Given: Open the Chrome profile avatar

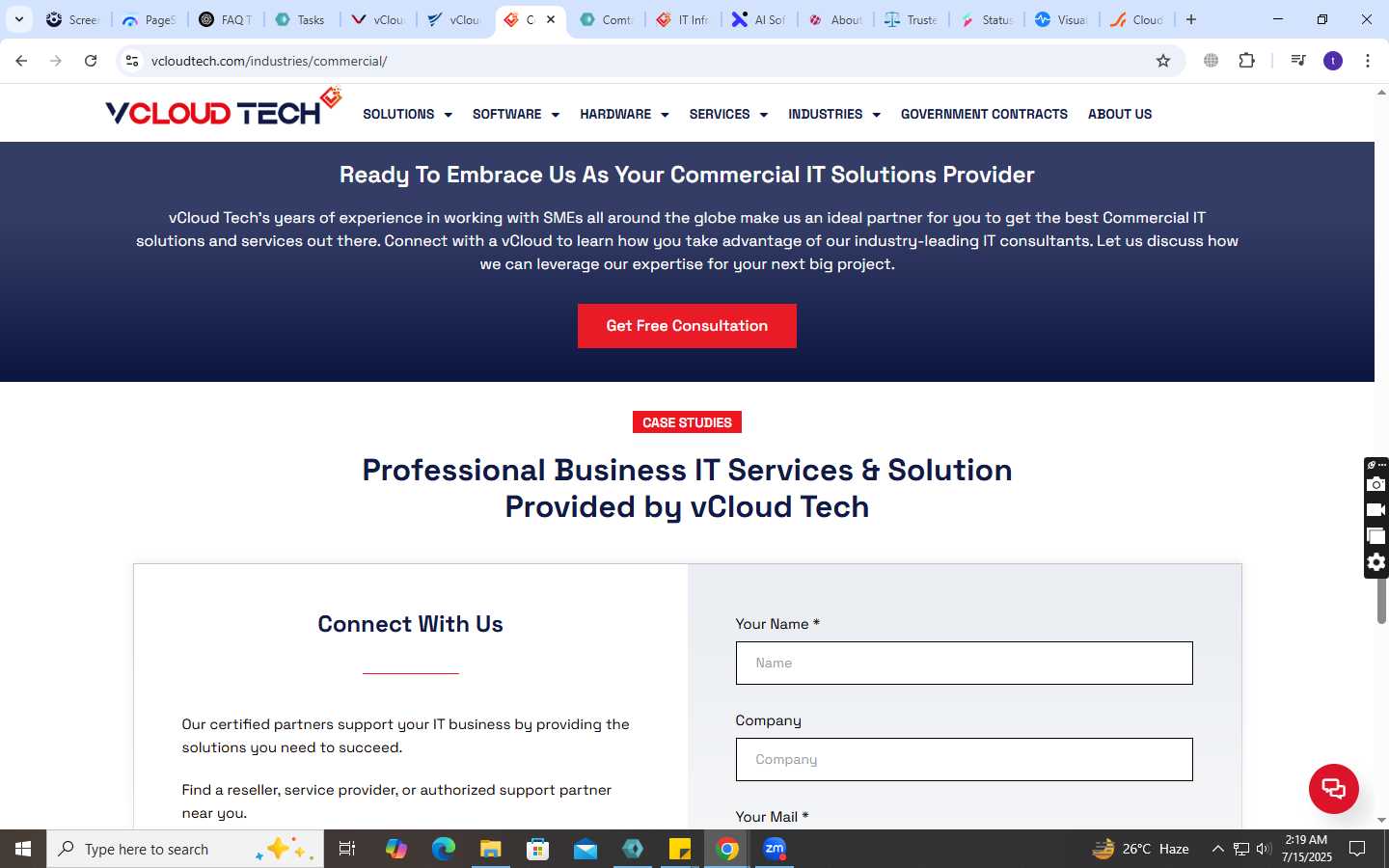Looking at the screenshot, I should point(1333,61).
